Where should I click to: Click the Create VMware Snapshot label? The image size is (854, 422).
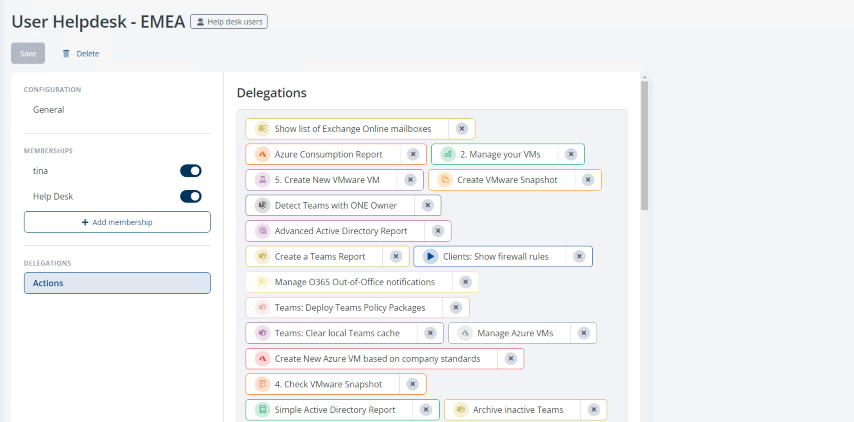point(507,180)
